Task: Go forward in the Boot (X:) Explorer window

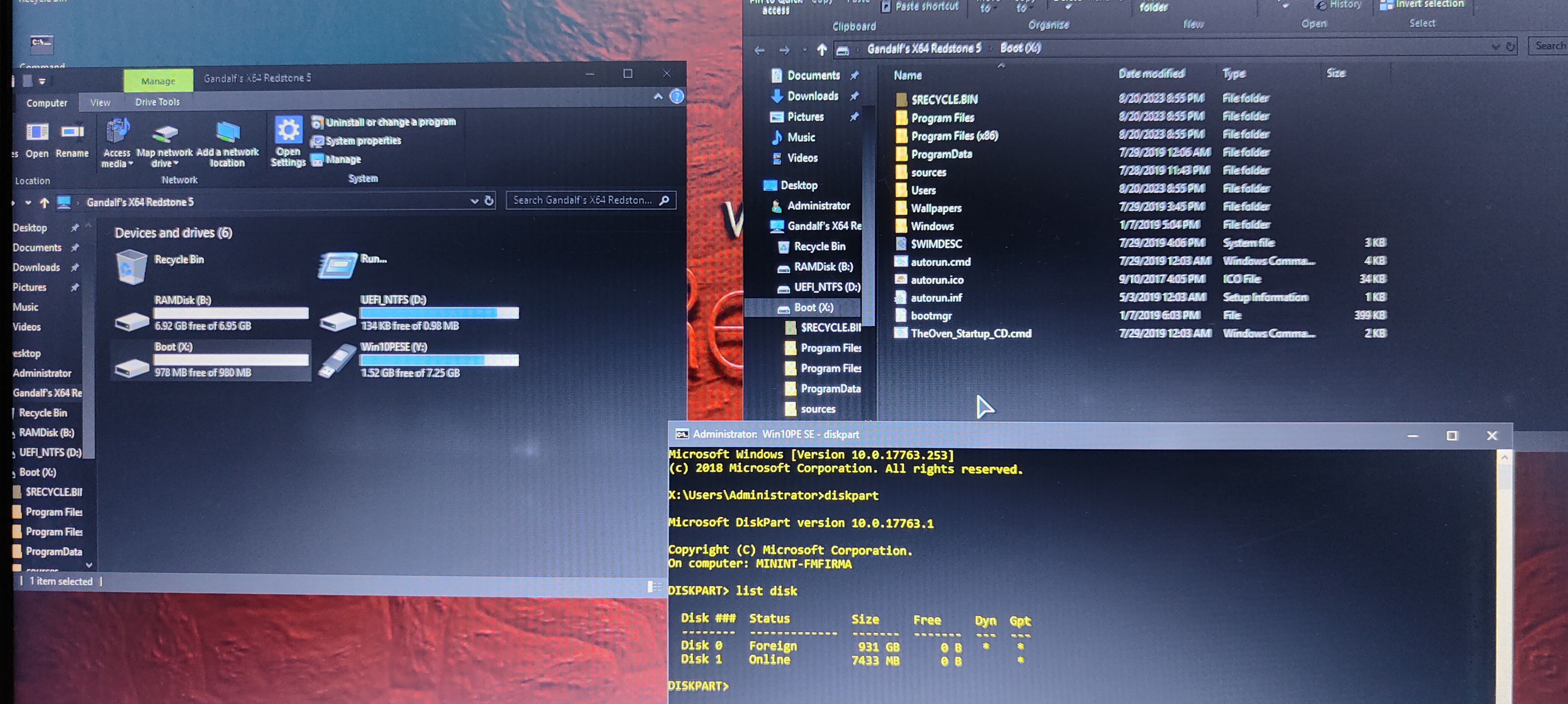Action: click(784, 50)
